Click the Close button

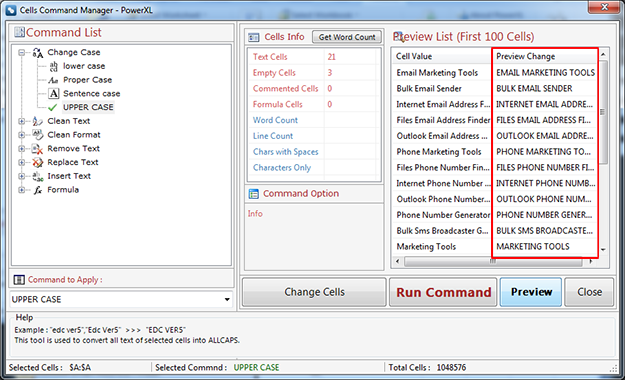tap(589, 292)
